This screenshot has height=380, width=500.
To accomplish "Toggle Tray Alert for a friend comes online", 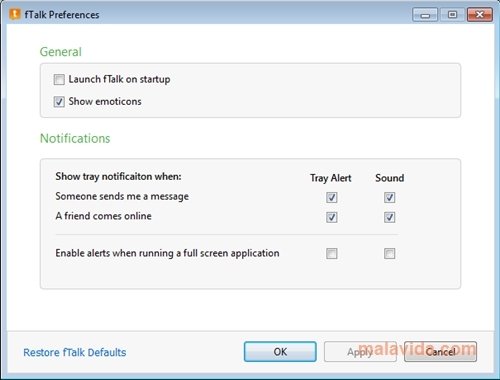I will coord(332,217).
